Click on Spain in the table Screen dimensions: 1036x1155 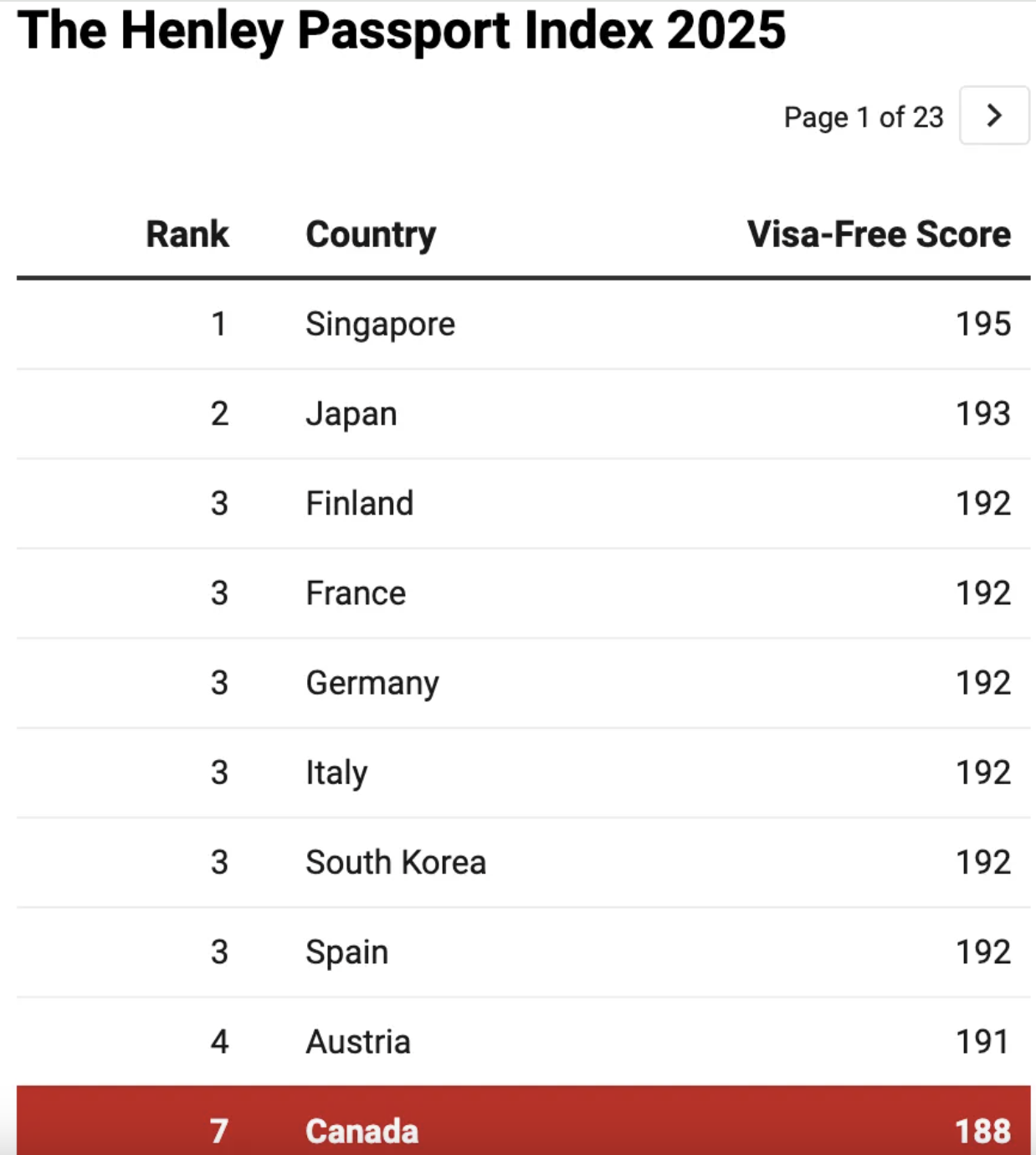pos(347,952)
